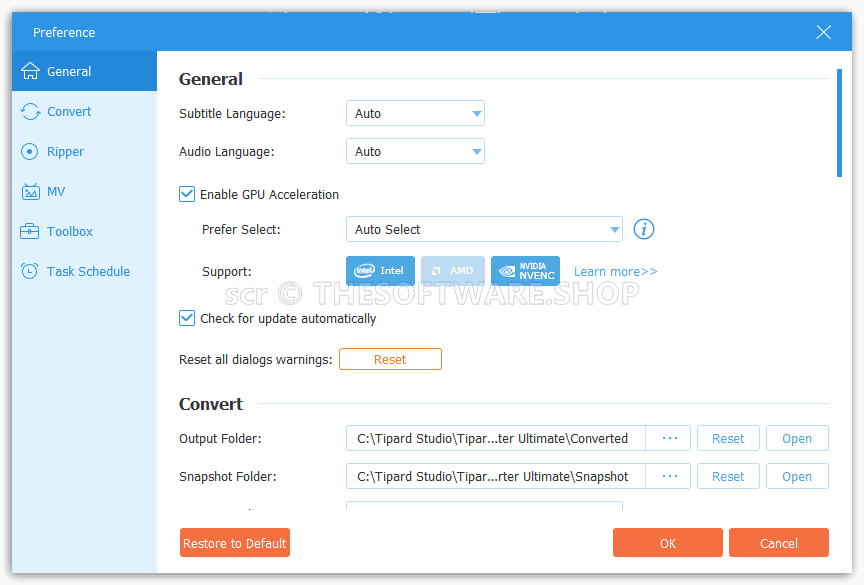The height and width of the screenshot is (585, 864).
Task: Click the Ripper disc icon in sidebar
Action: point(30,152)
